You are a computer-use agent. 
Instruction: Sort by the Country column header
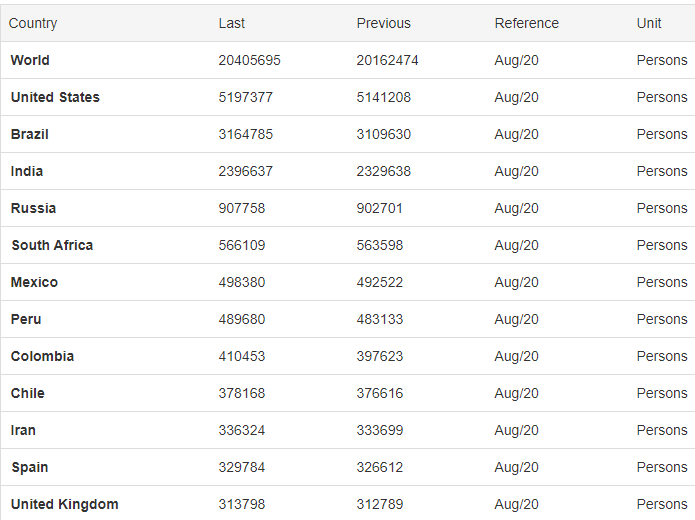33,23
